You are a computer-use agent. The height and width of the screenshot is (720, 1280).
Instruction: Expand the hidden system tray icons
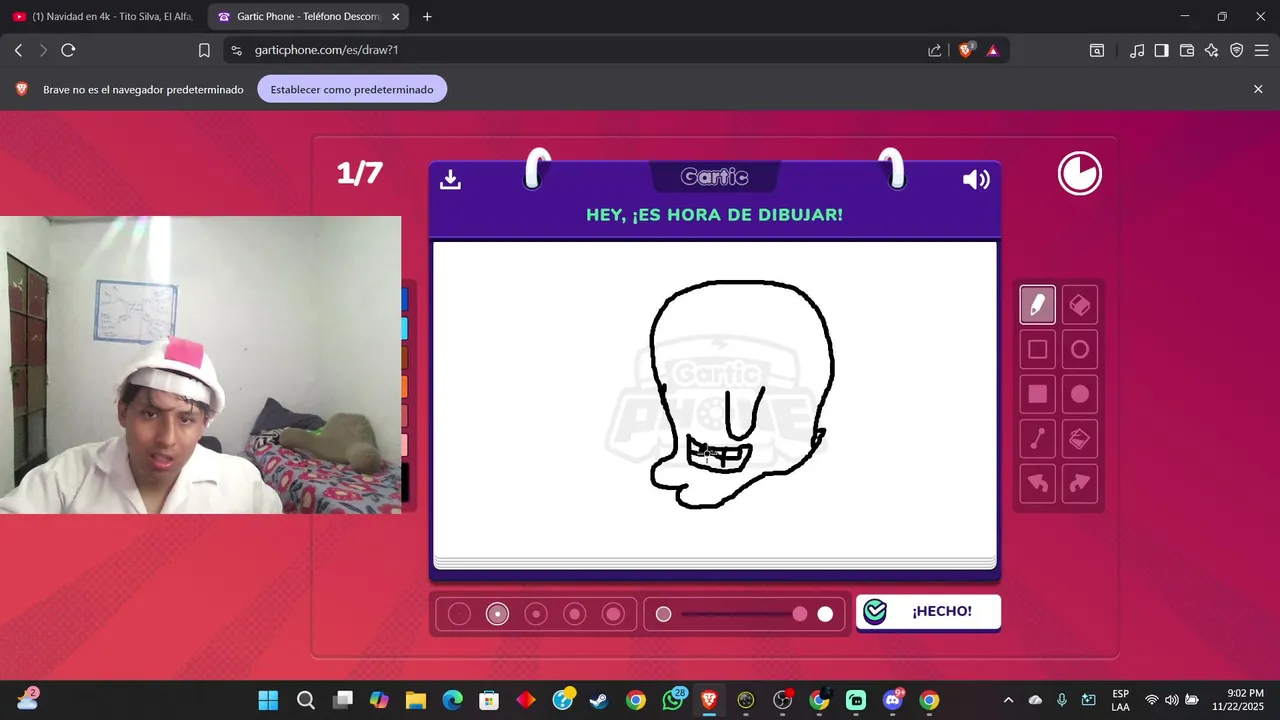1008,700
